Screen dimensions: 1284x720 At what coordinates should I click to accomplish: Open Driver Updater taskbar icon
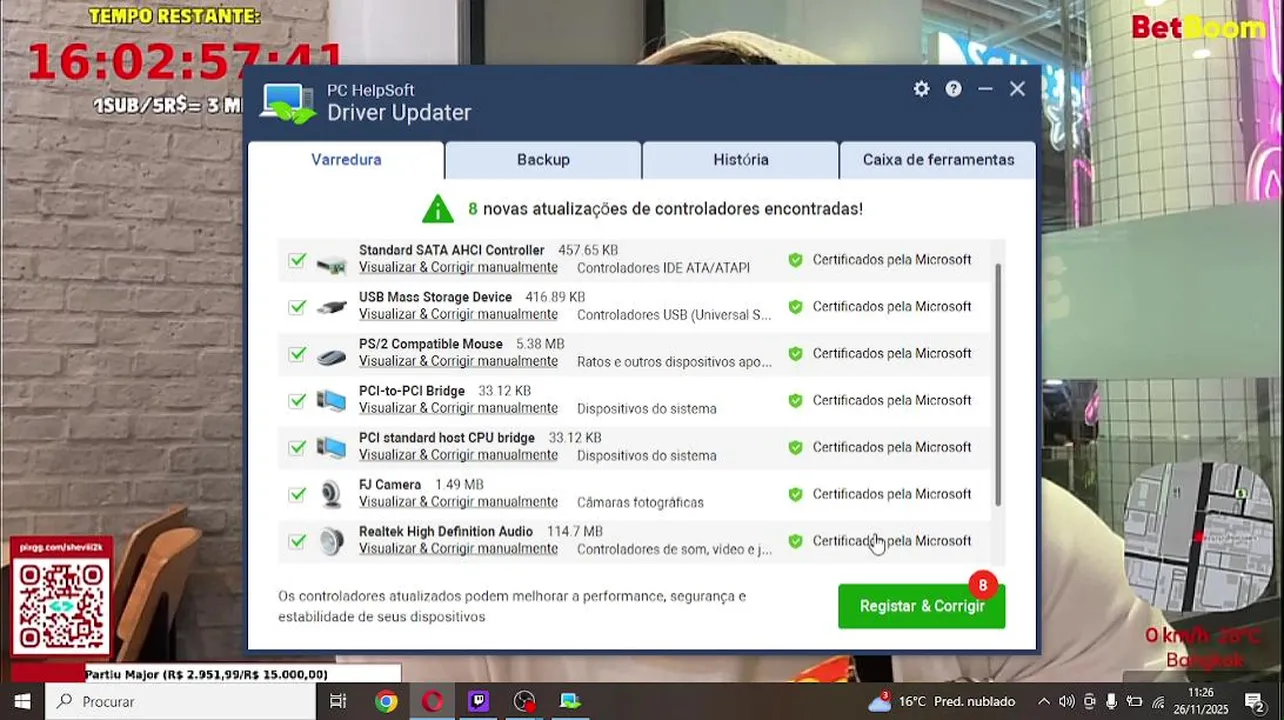point(570,701)
